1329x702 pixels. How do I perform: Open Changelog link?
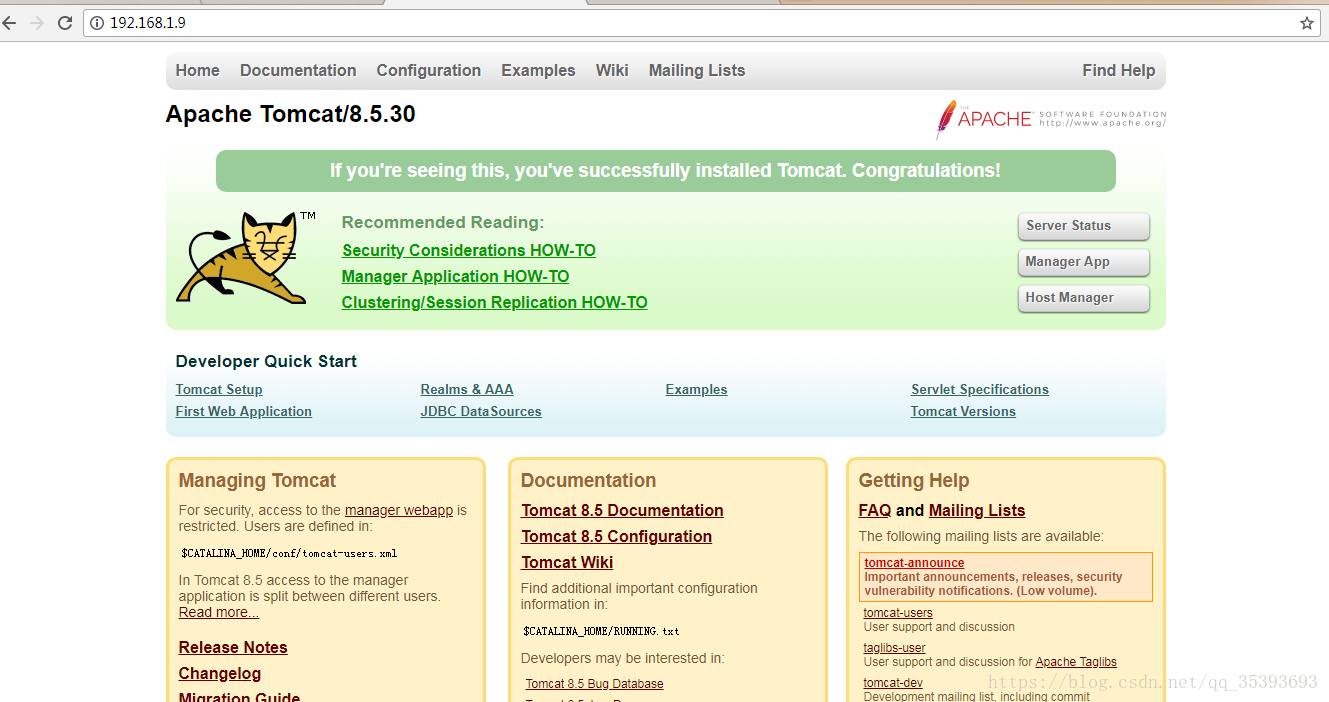[x=220, y=674]
